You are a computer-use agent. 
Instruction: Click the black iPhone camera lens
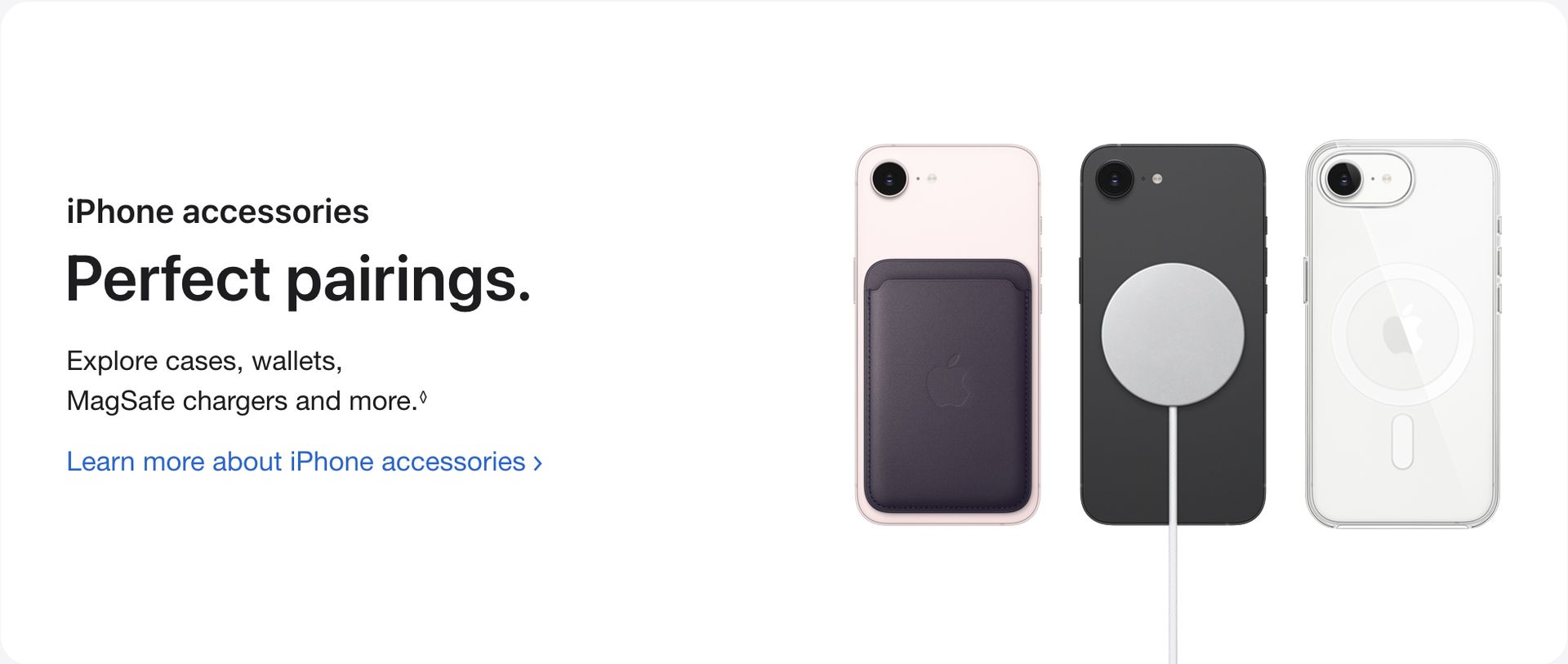tap(1114, 178)
